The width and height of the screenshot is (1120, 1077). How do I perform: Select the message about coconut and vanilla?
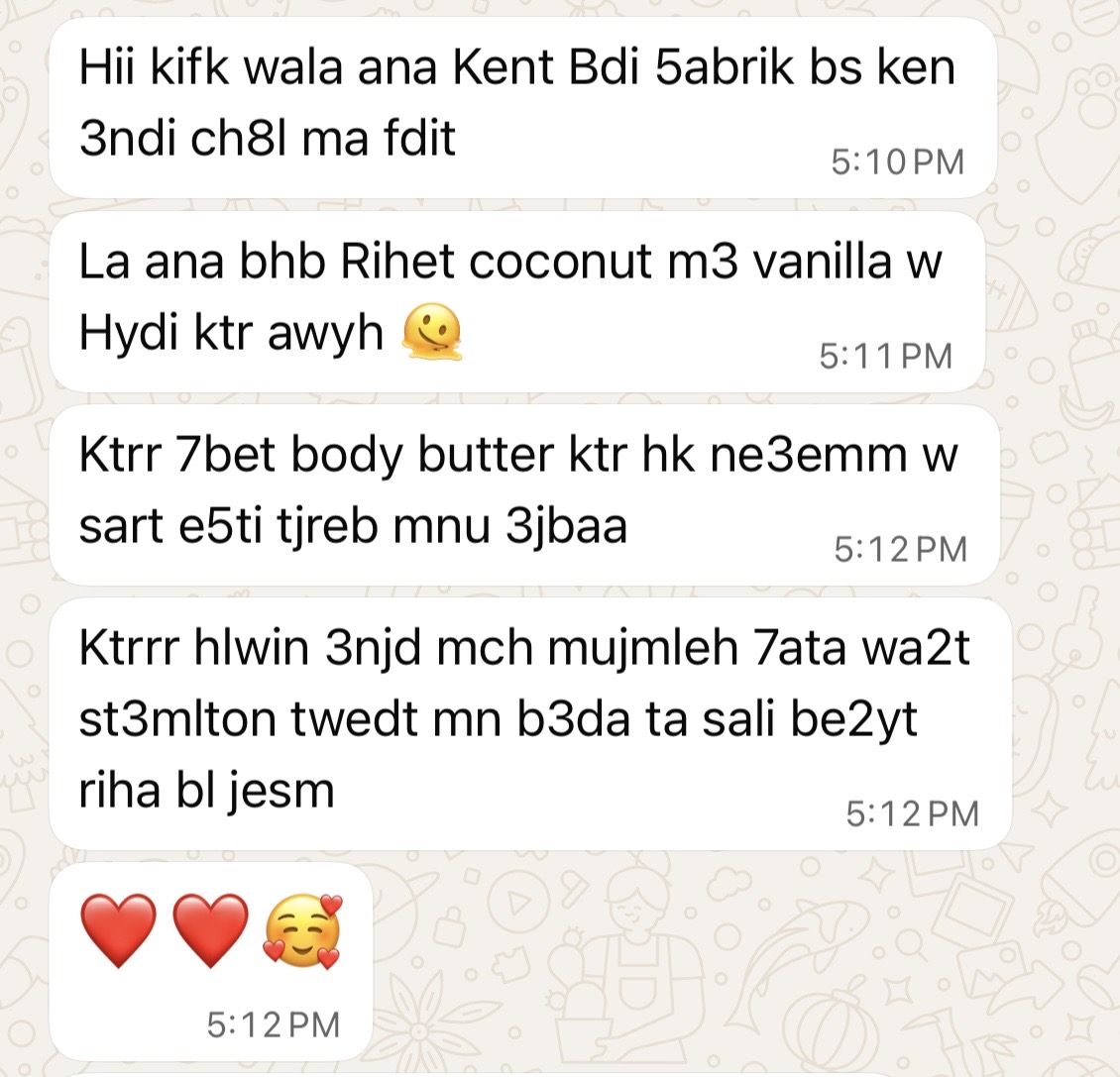coord(517,301)
